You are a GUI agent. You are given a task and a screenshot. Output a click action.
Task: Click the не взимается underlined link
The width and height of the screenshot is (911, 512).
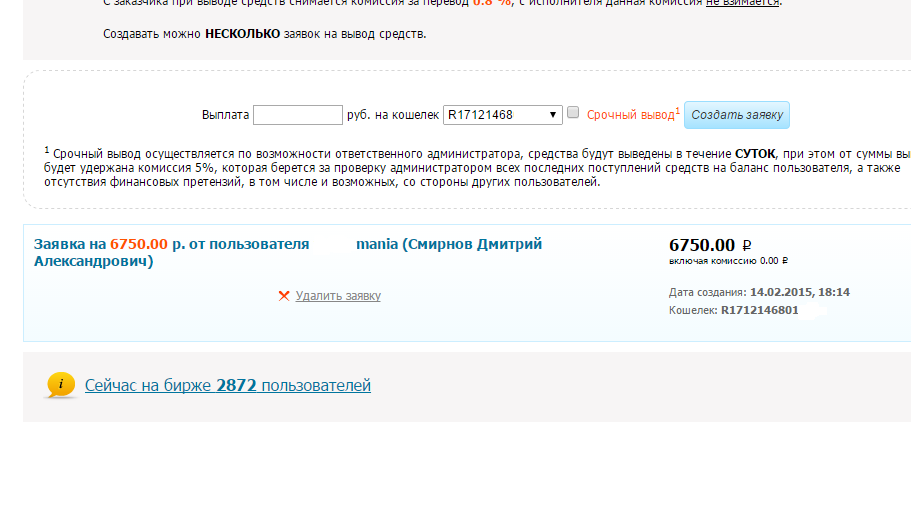[743, 2]
